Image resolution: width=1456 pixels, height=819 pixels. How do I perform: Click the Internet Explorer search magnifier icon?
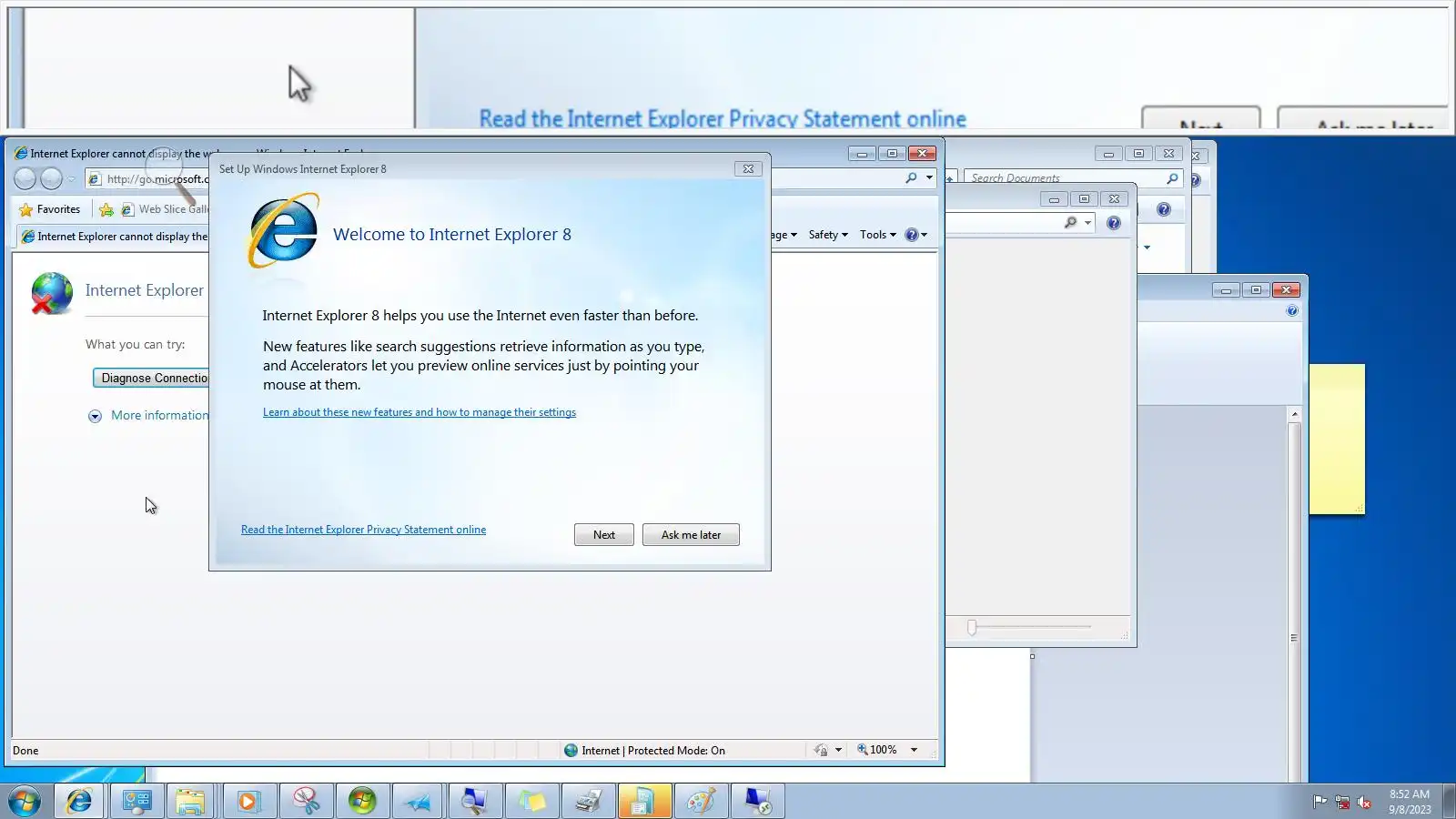point(911,178)
